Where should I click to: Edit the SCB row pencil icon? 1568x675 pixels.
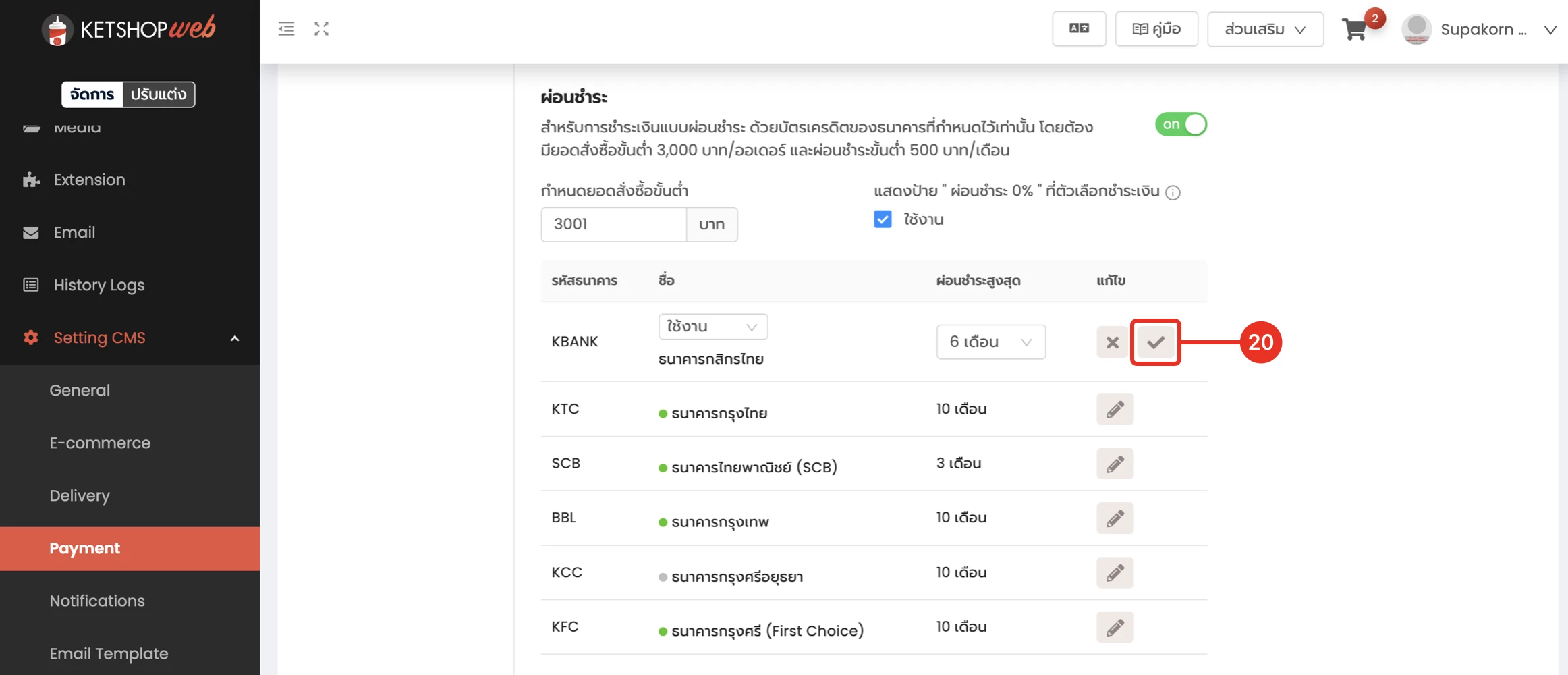pos(1115,464)
